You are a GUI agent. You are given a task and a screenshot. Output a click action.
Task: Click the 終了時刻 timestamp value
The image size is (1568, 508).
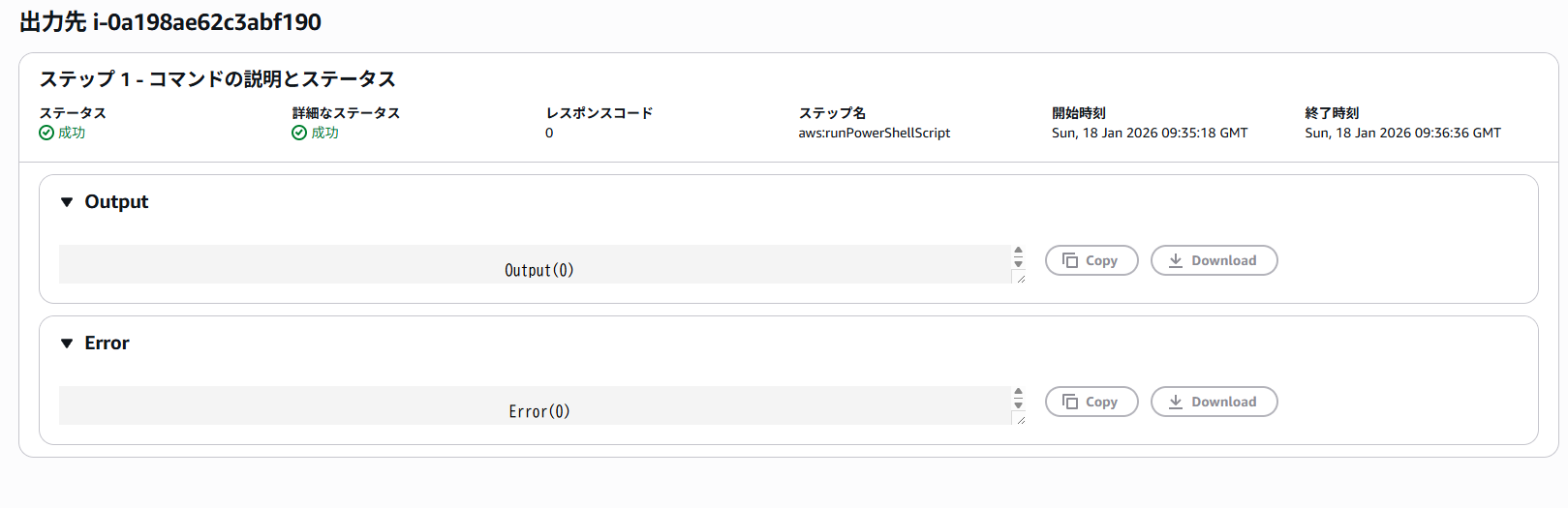click(x=1402, y=134)
